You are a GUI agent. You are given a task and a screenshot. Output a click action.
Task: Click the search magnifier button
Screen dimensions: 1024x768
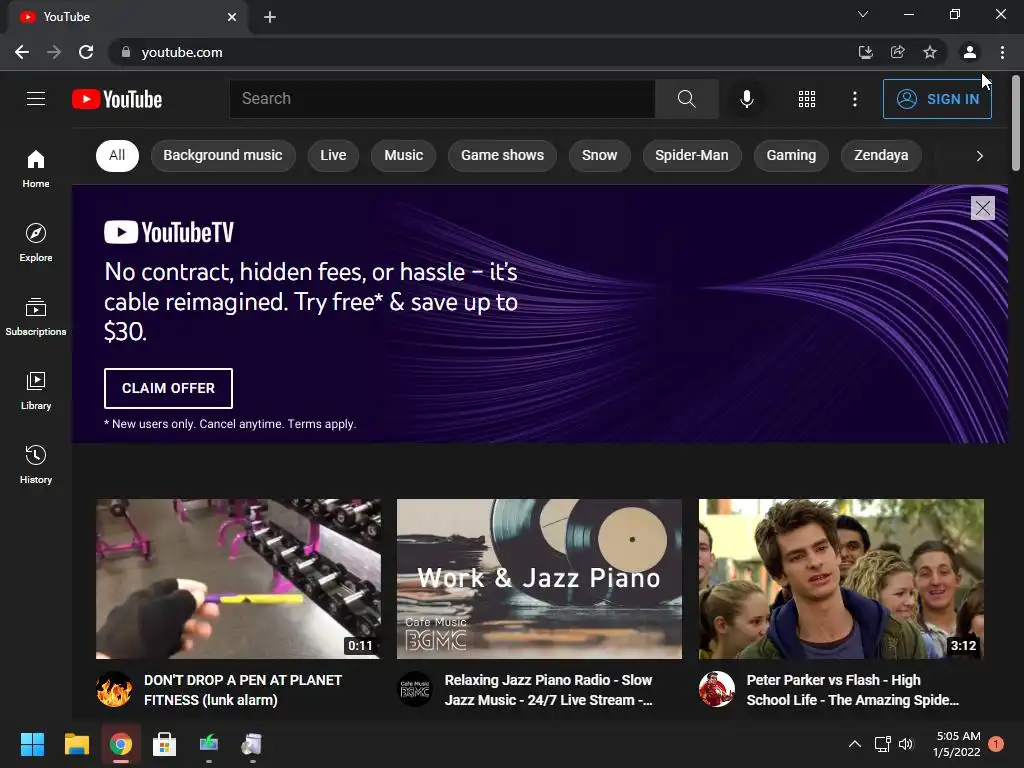click(x=686, y=99)
